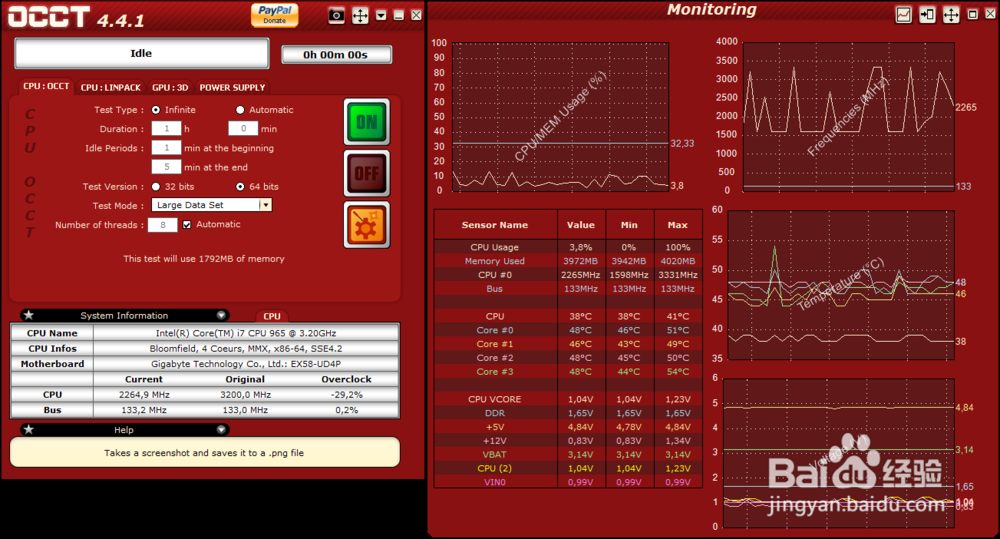Switch to the CPU:LINPACK tab
This screenshot has height=539, width=1000.
tap(110, 87)
